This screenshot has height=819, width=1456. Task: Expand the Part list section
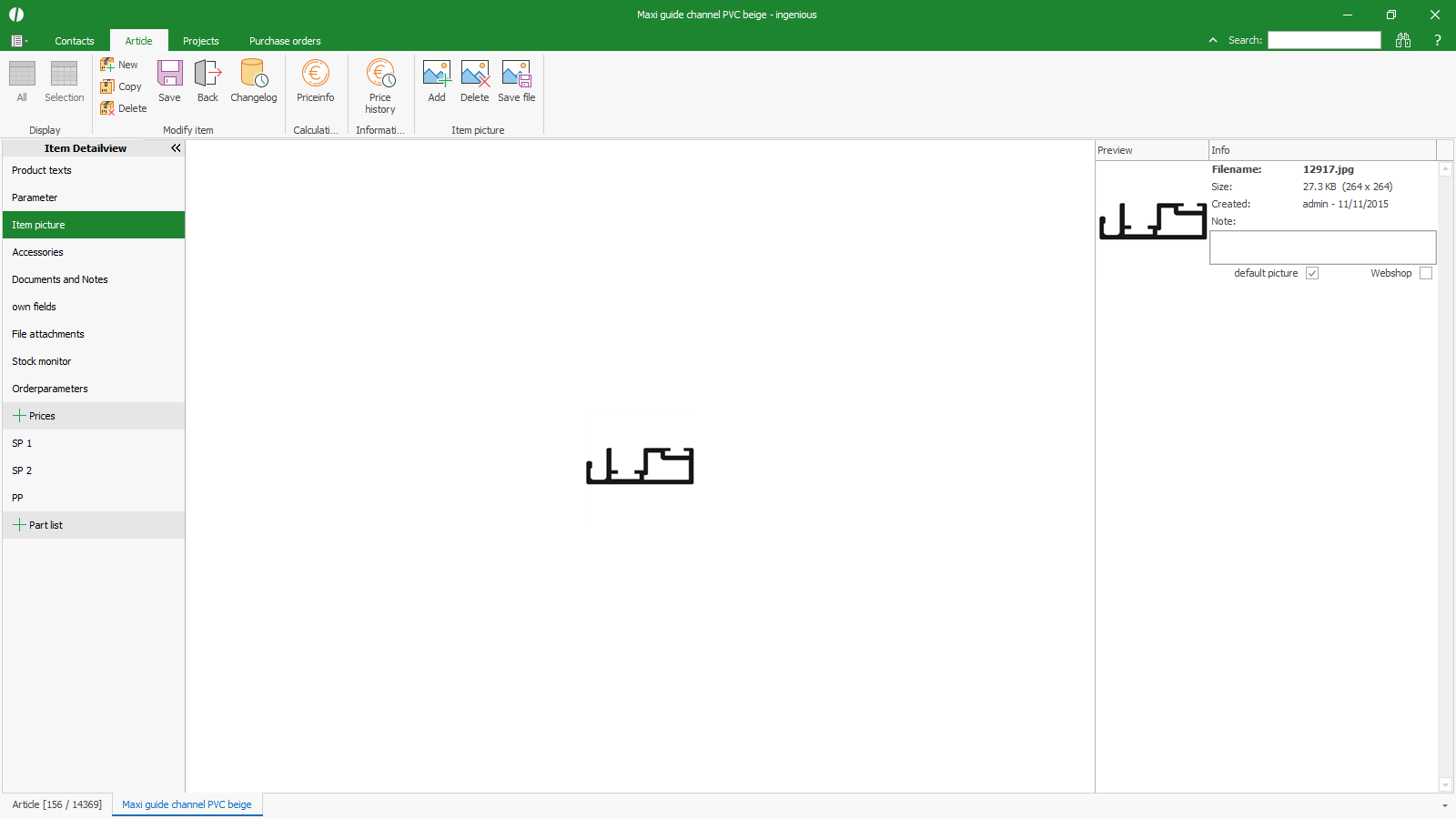[x=19, y=525]
